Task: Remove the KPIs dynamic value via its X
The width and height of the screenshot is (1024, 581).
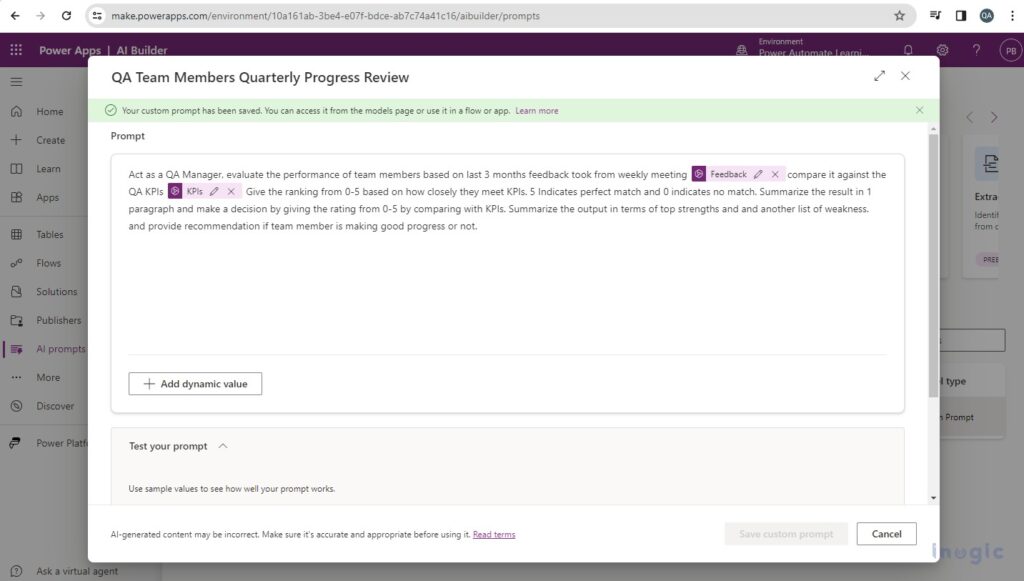Action: [230, 191]
